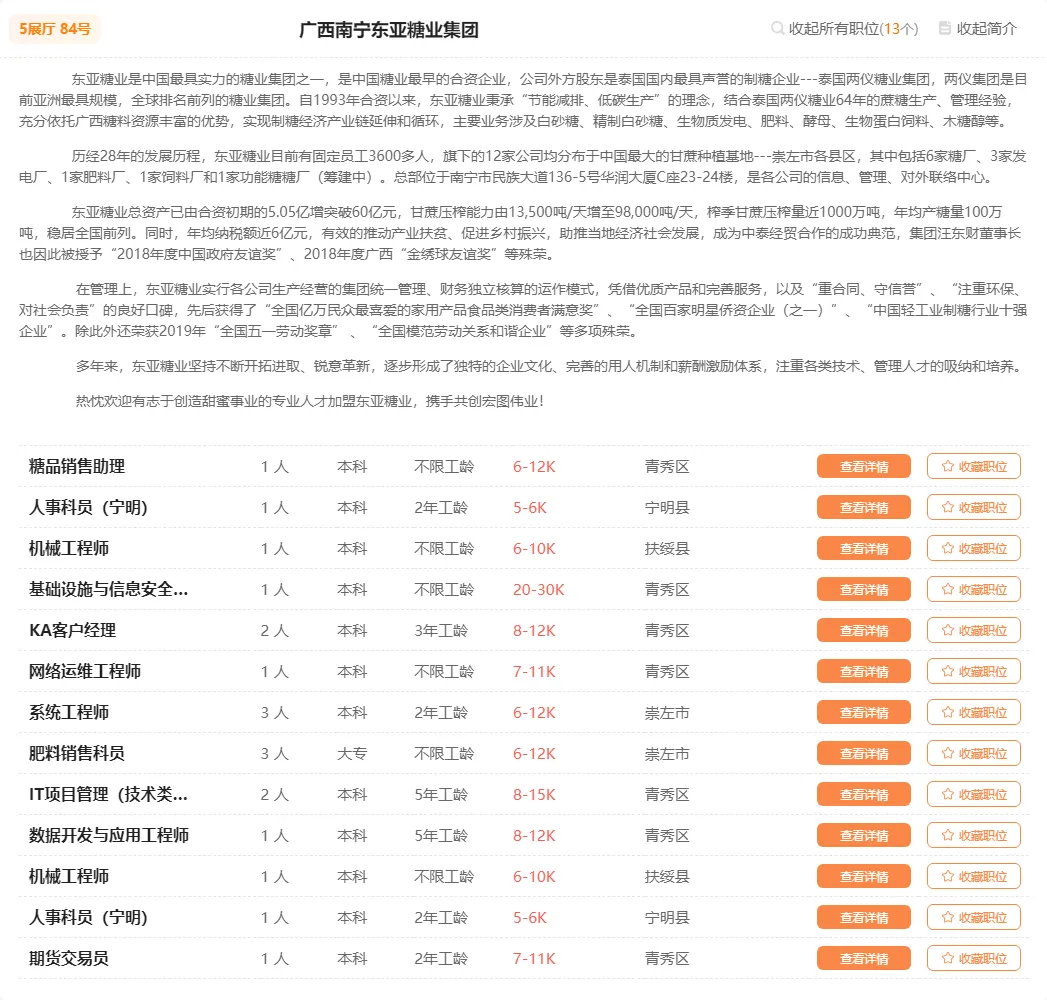Click 2年工龄 in the 期货交易员 row
The width and height of the screenshot is (1047, 1000).
tap(441, 959)
